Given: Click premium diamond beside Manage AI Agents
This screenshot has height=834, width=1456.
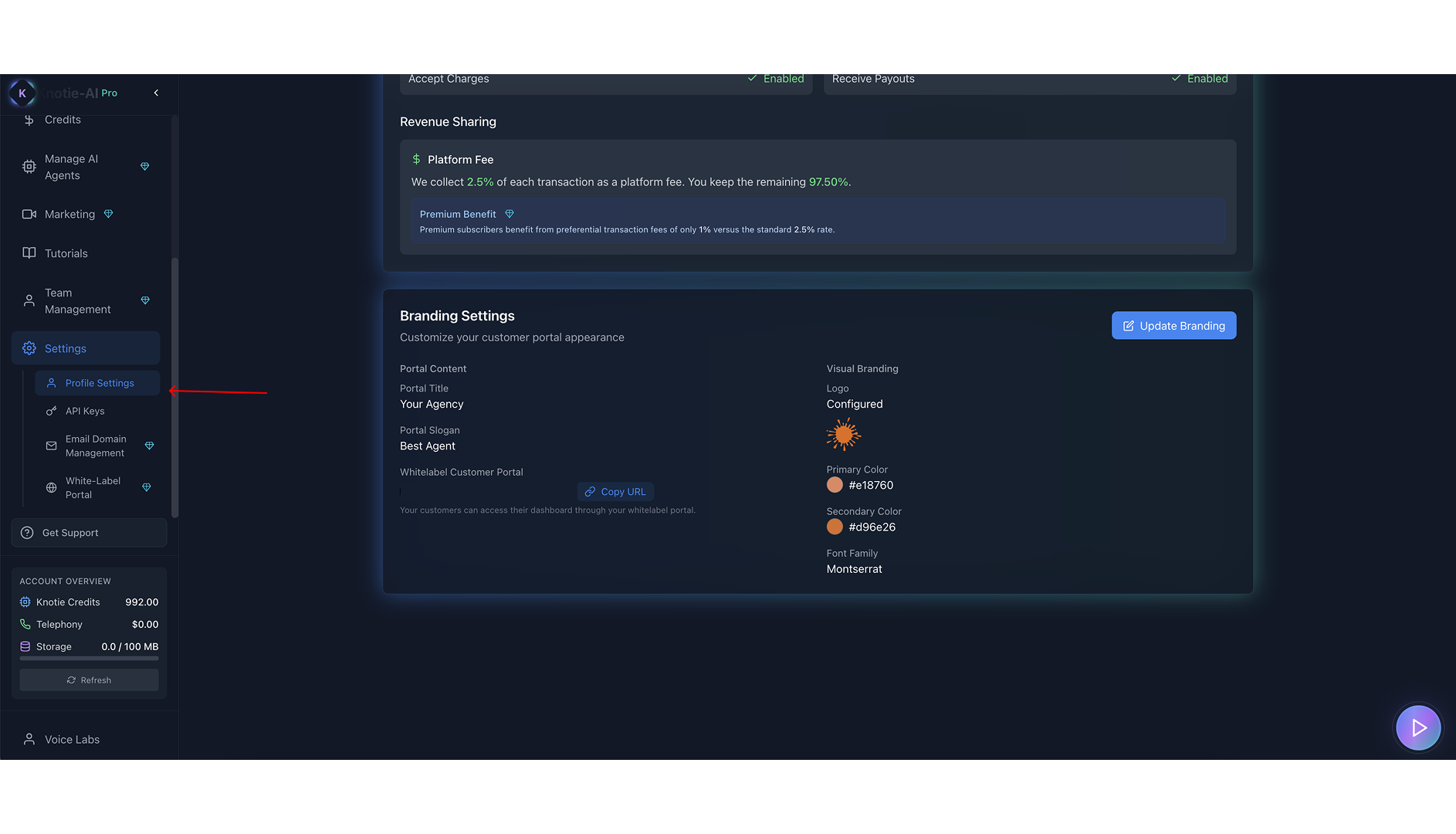Looking at the screenshot, I should (145, 167).
